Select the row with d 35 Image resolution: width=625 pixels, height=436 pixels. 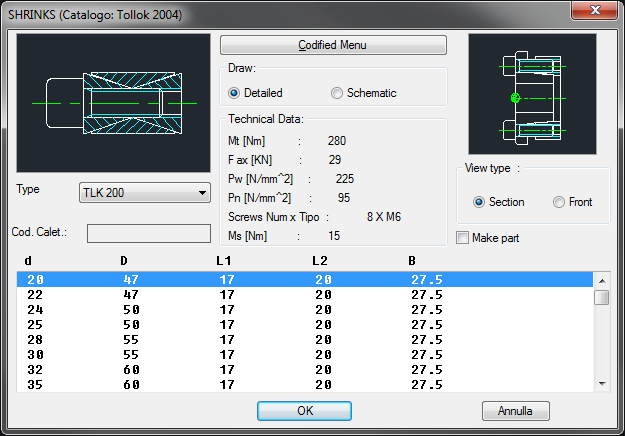click(305, 385)
